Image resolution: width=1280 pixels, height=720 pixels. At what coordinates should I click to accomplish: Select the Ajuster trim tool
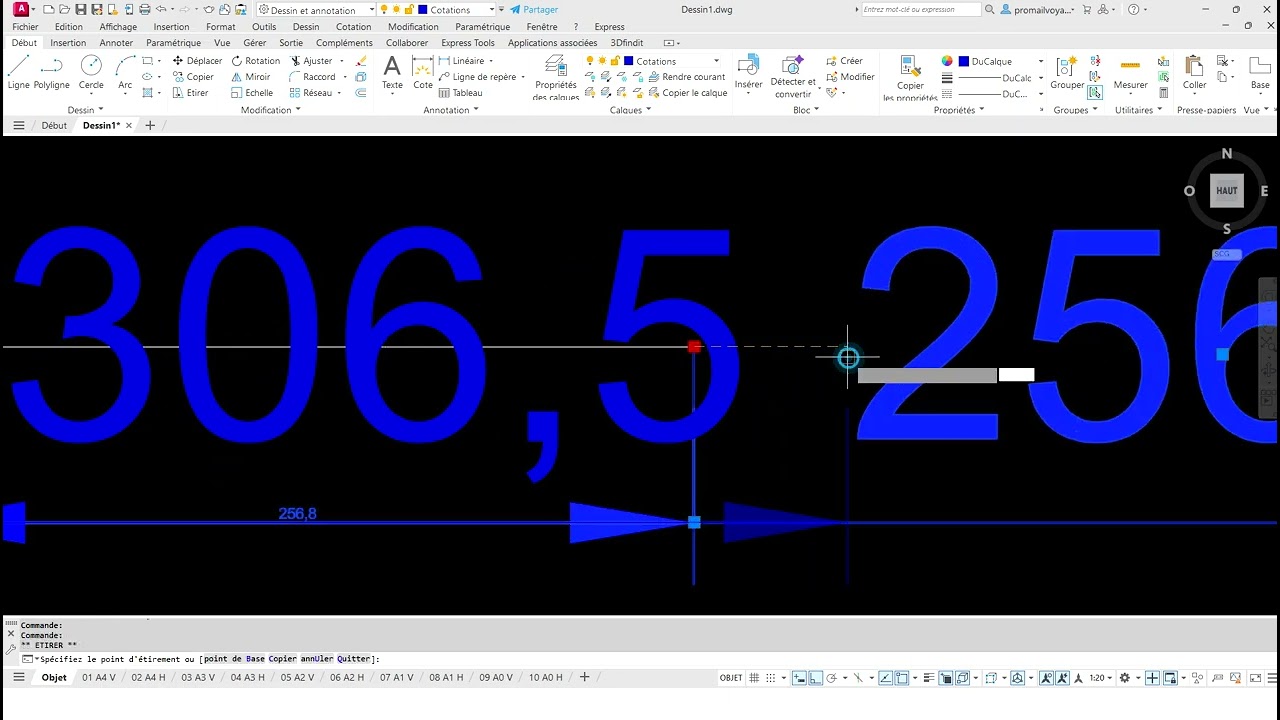(x=311, y=61)
